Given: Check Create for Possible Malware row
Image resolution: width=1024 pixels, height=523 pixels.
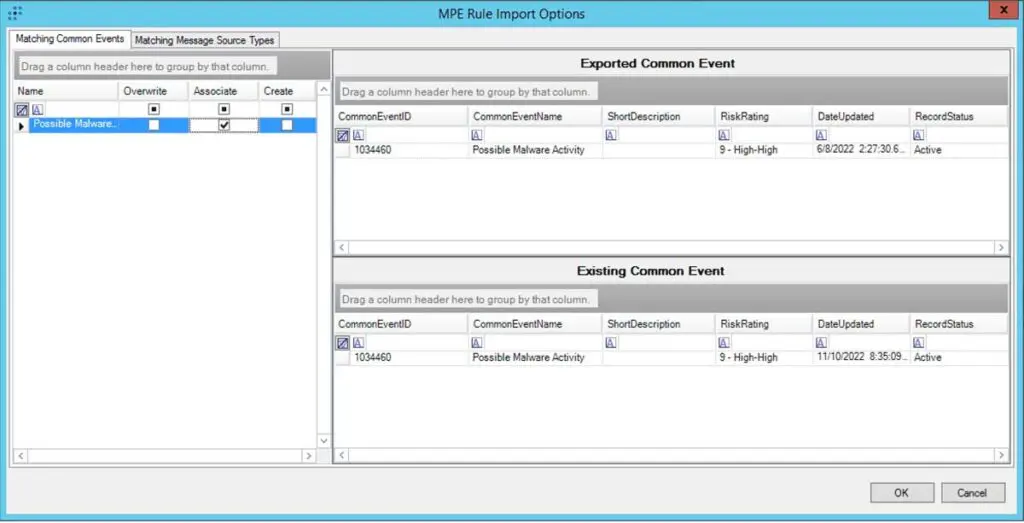Looking at the screenshot, I should tap(287, 125).
